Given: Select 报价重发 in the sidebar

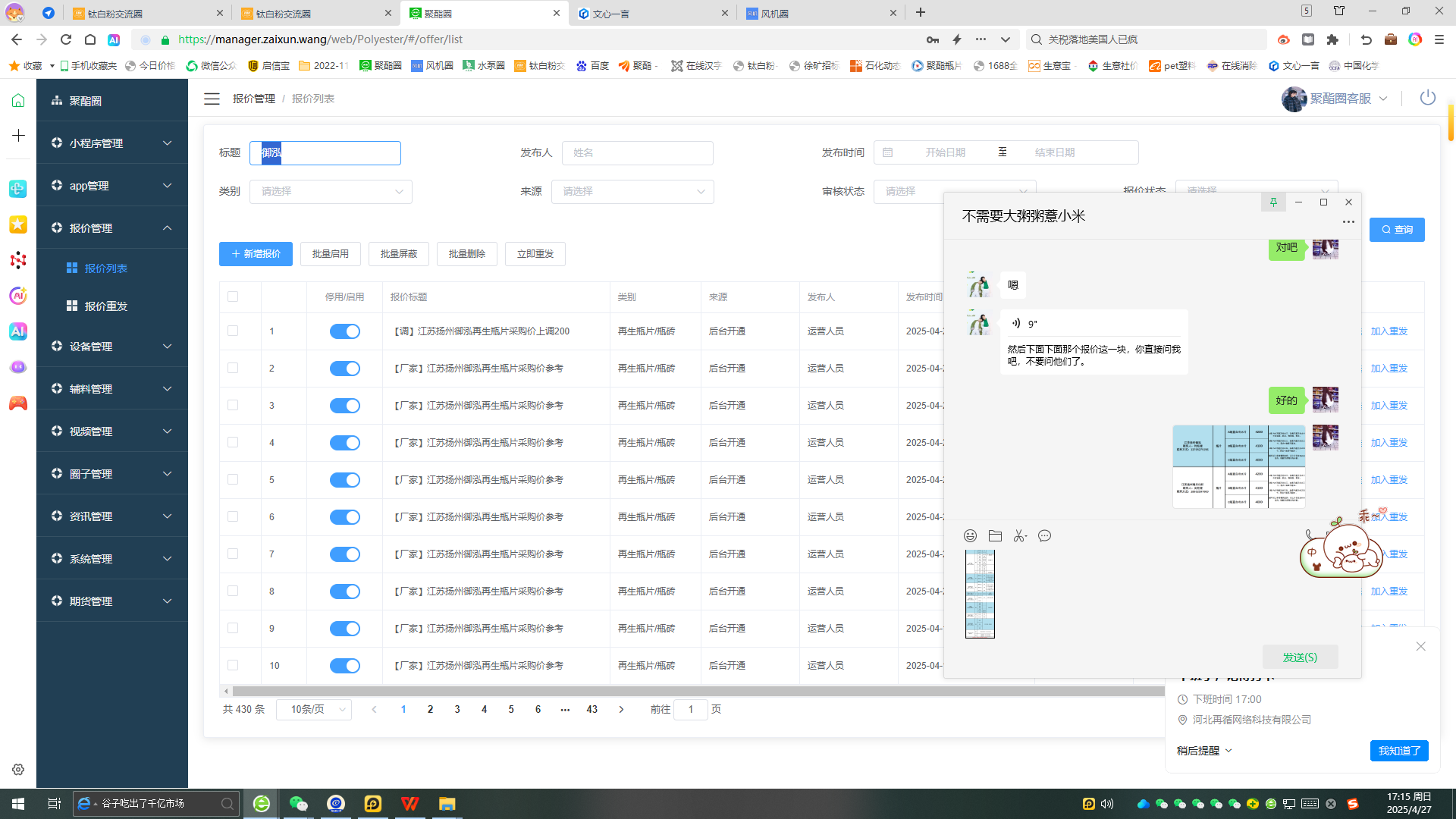Looking at the screenshot, I should [x=105, y=306].
